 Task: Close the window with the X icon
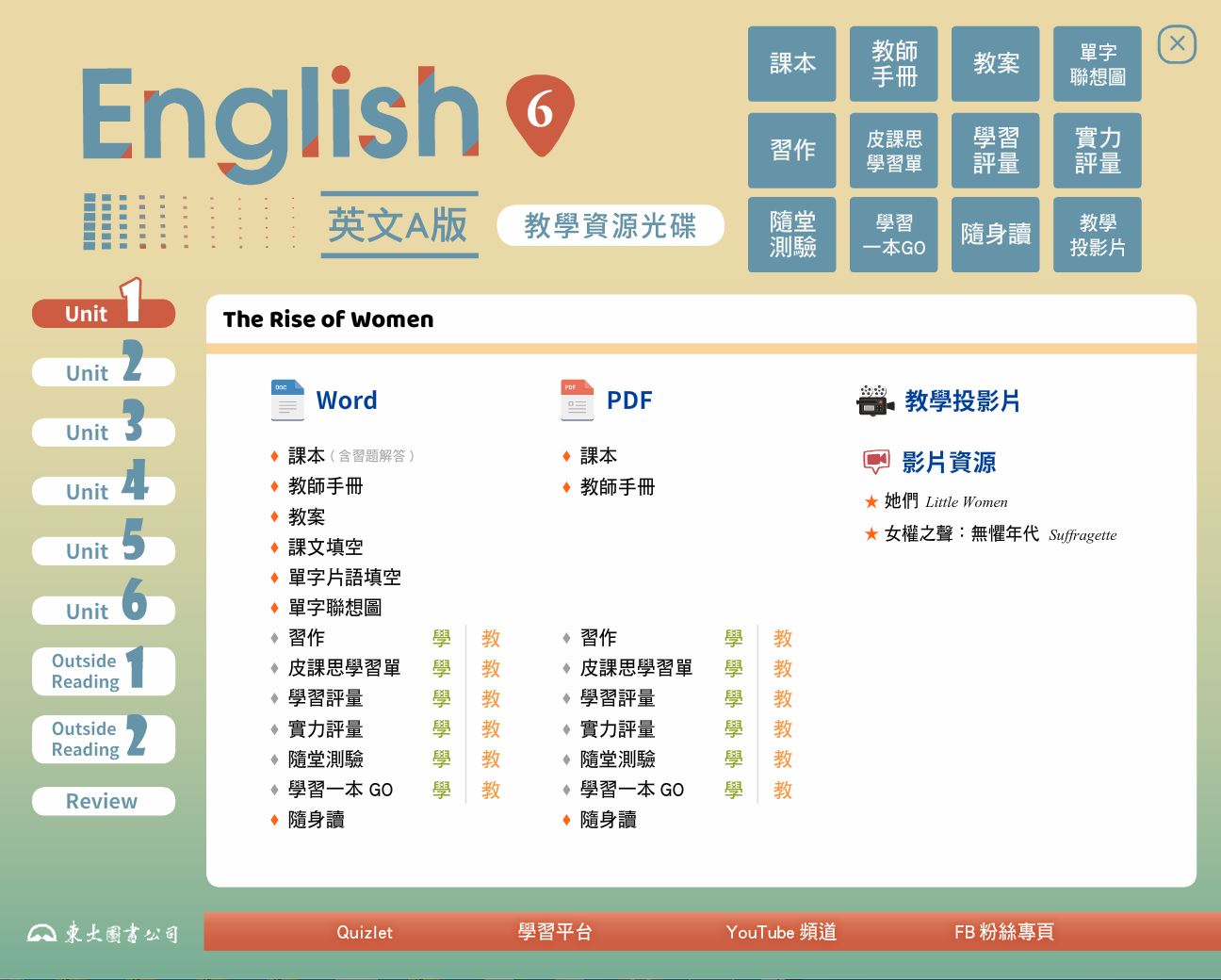(1177, 44)
